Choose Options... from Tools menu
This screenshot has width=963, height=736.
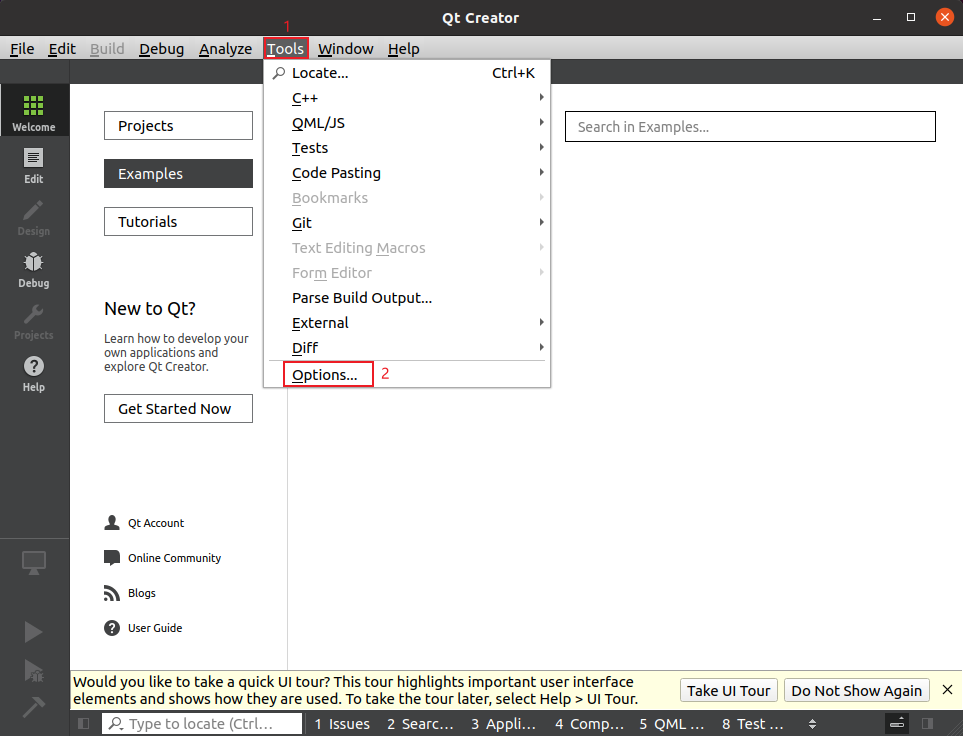[x=326, y=375]
